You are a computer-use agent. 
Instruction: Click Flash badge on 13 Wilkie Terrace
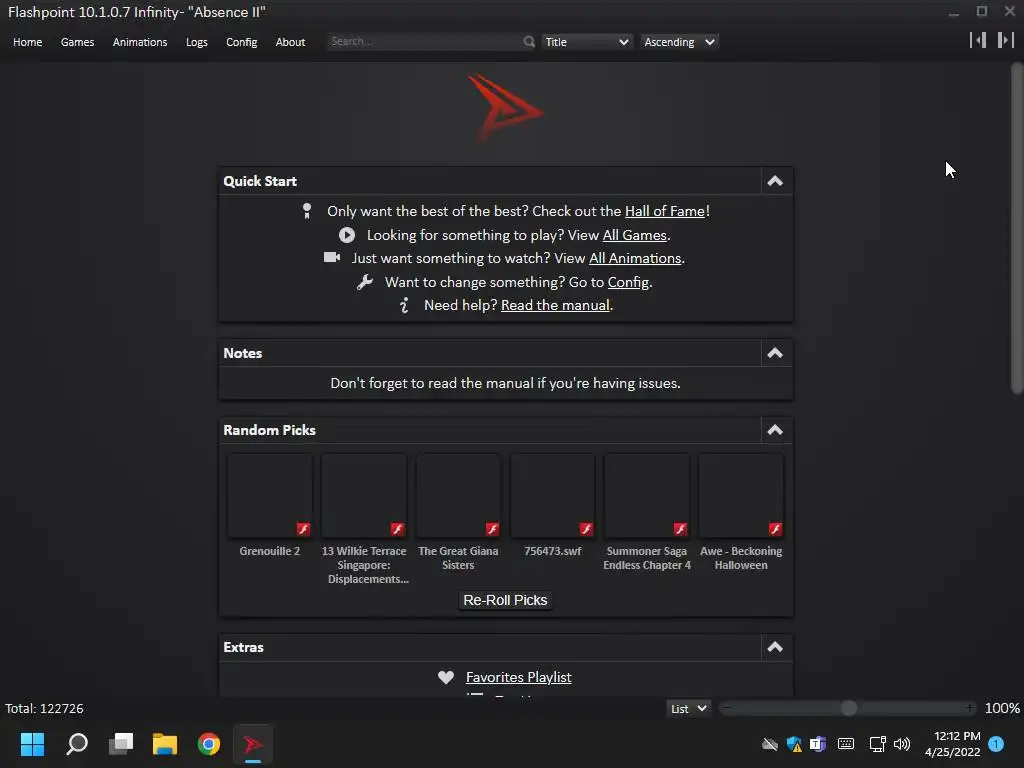(x=397, y=528)
